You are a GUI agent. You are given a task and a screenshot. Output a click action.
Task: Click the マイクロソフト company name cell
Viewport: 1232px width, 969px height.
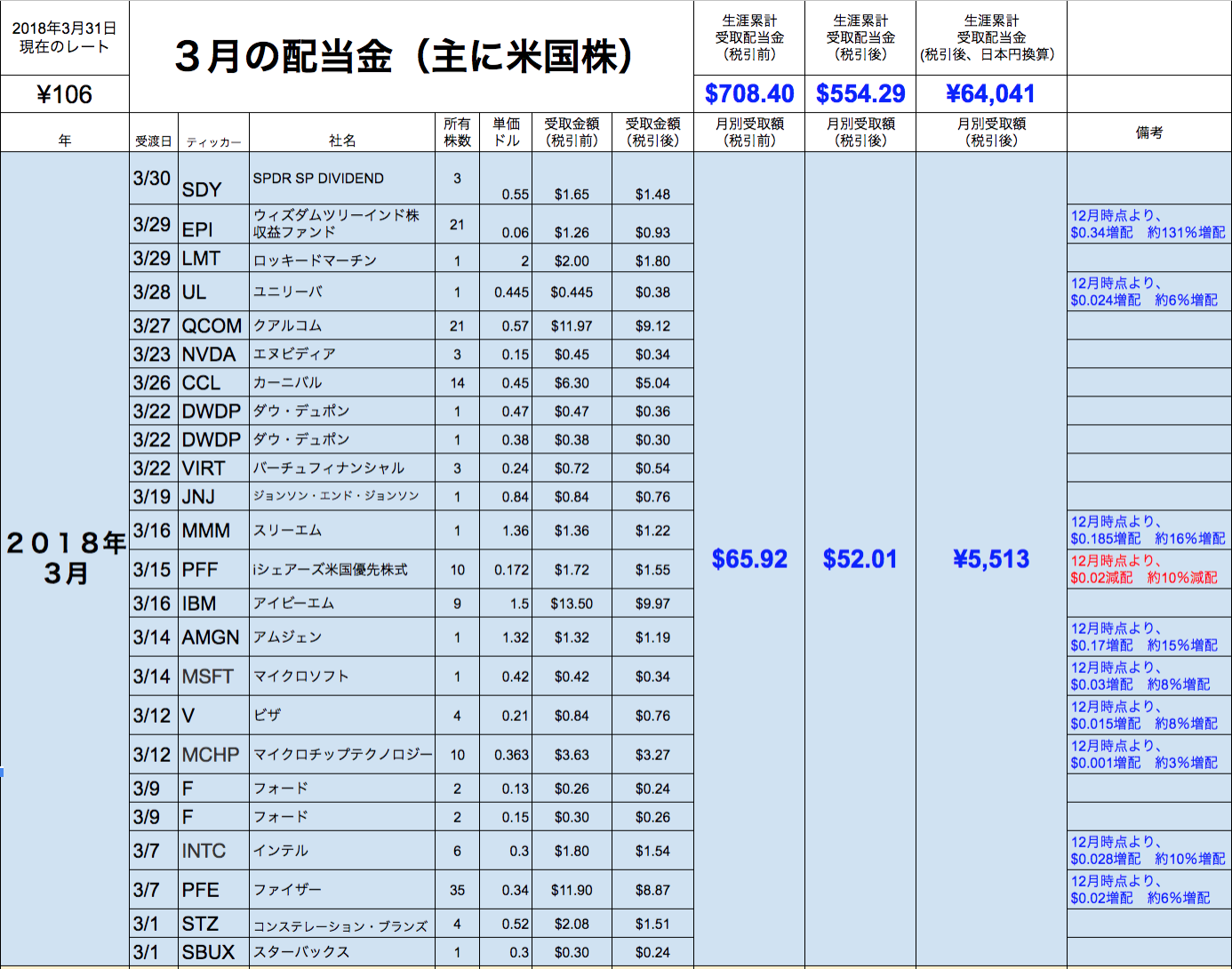(342, 677)
